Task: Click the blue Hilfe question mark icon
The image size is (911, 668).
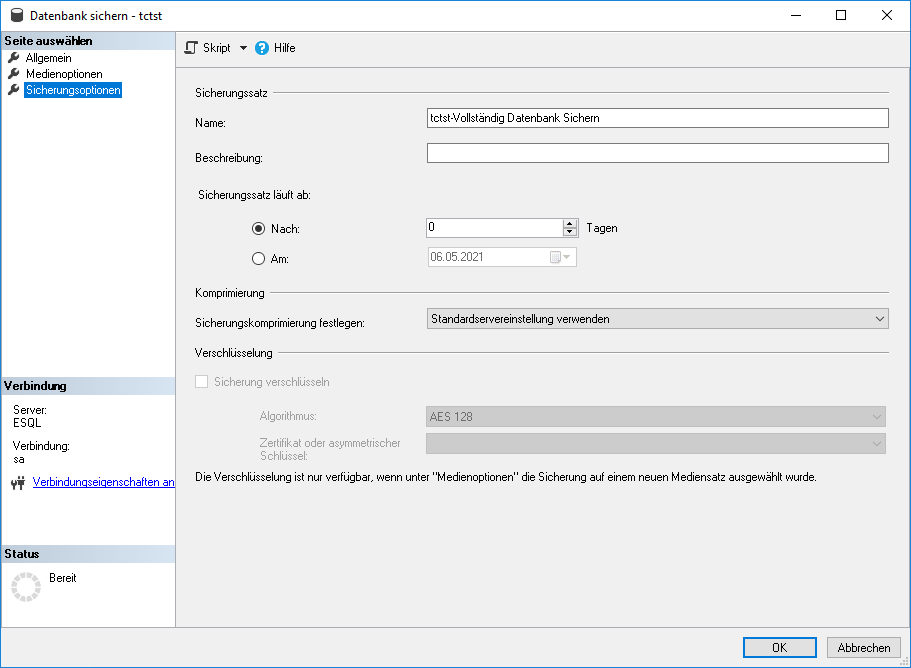Action: (262, 48)
